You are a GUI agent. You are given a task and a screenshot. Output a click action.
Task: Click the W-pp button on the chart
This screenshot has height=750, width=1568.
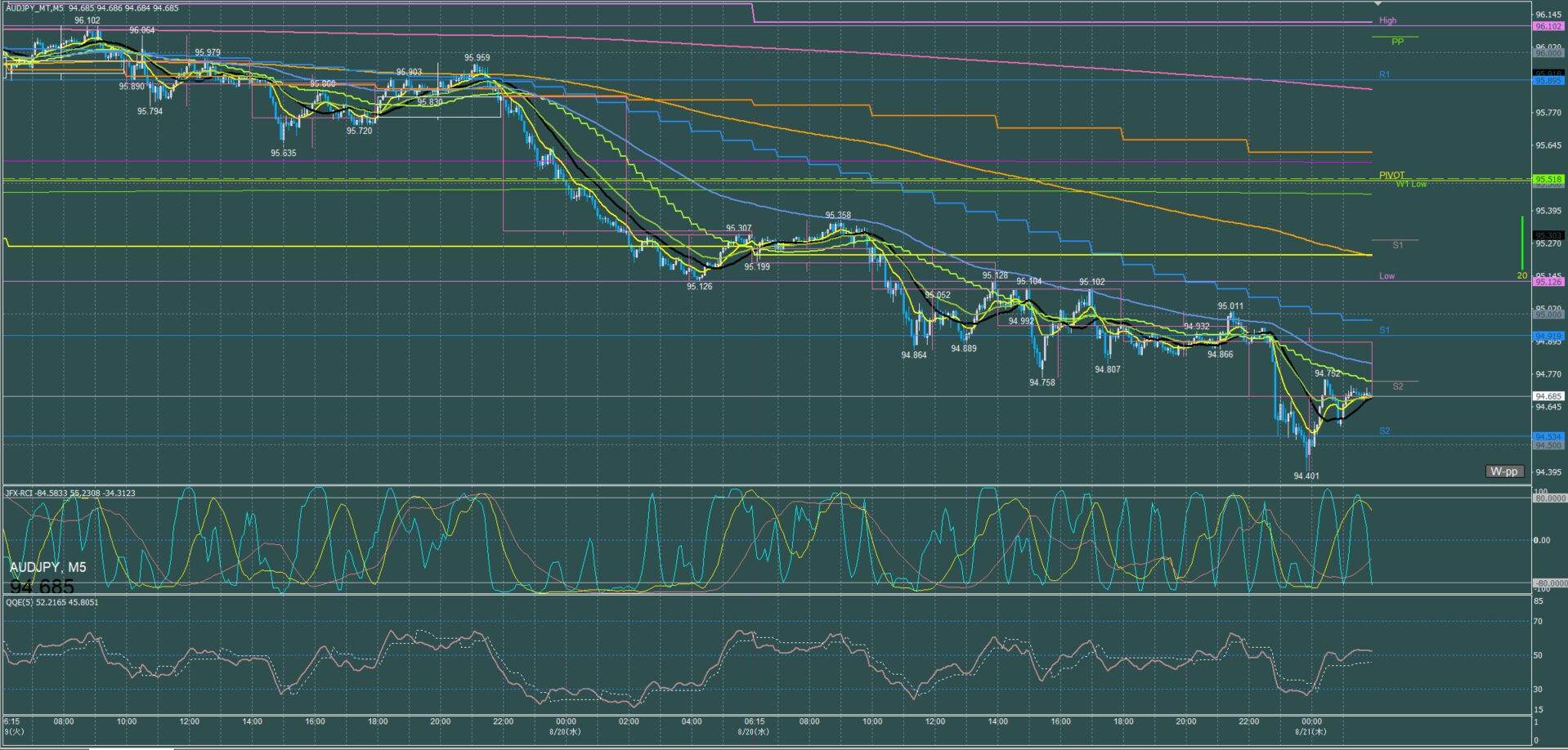1503,471
